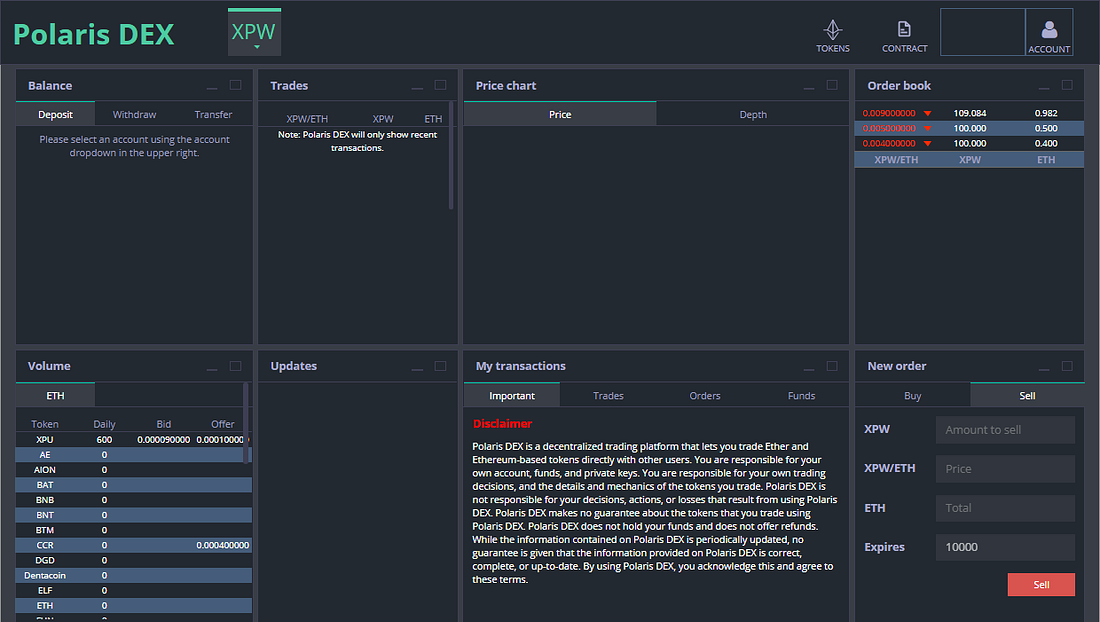Click the Volume panel scrollbar
This screenshot has height=622, width=1100.
pos(246,423)
